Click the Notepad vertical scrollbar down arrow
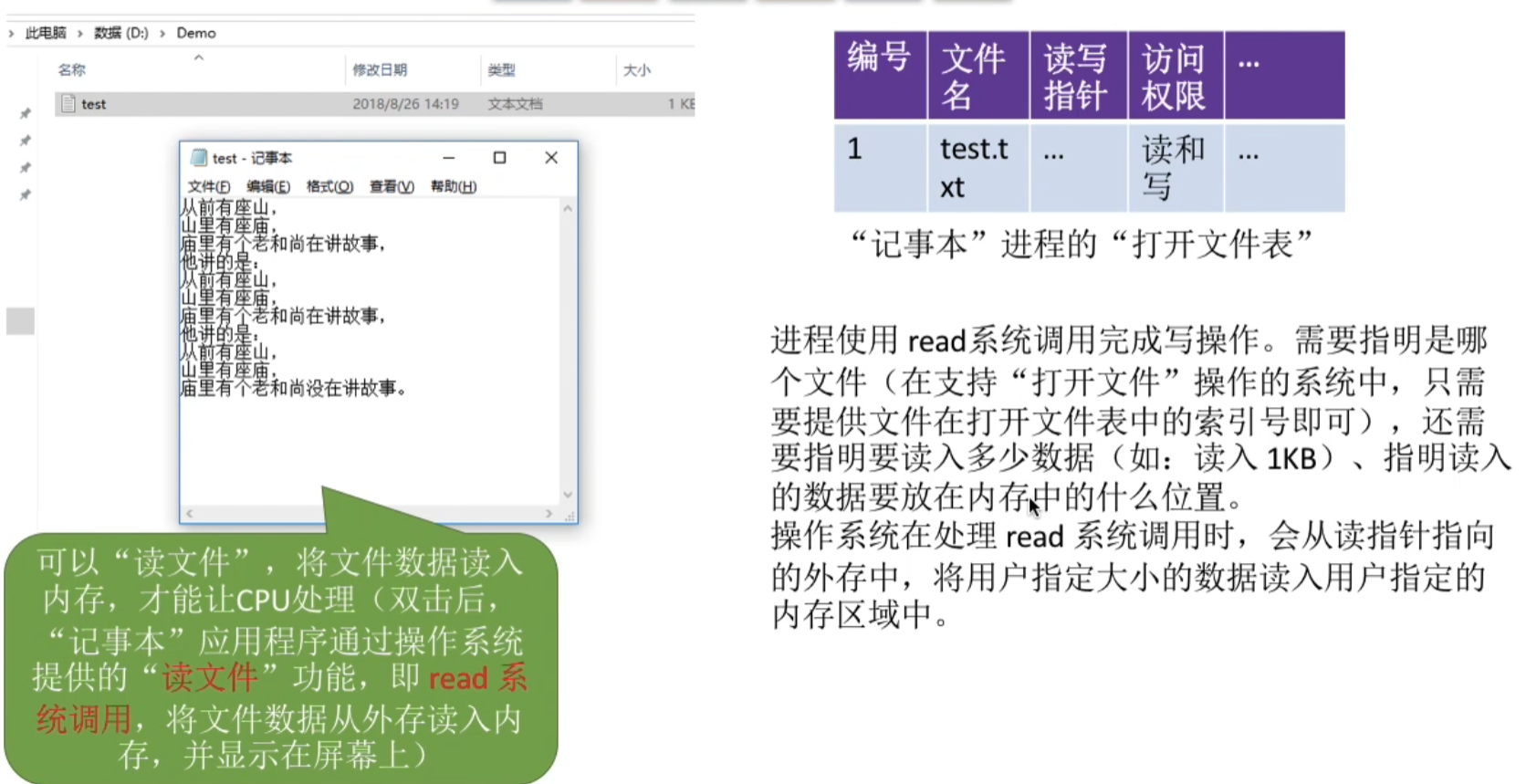 [x=568, y=495]
